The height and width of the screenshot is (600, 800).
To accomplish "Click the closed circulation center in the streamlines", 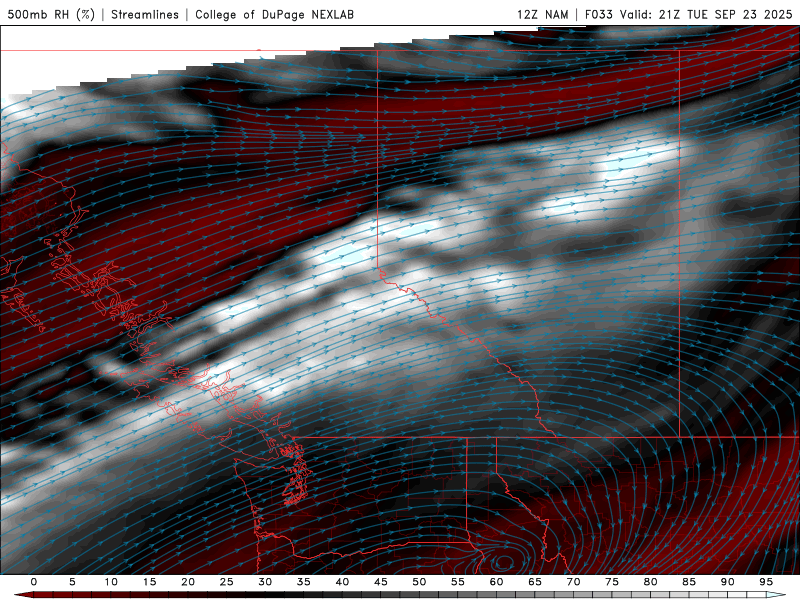I will (504, 563).
